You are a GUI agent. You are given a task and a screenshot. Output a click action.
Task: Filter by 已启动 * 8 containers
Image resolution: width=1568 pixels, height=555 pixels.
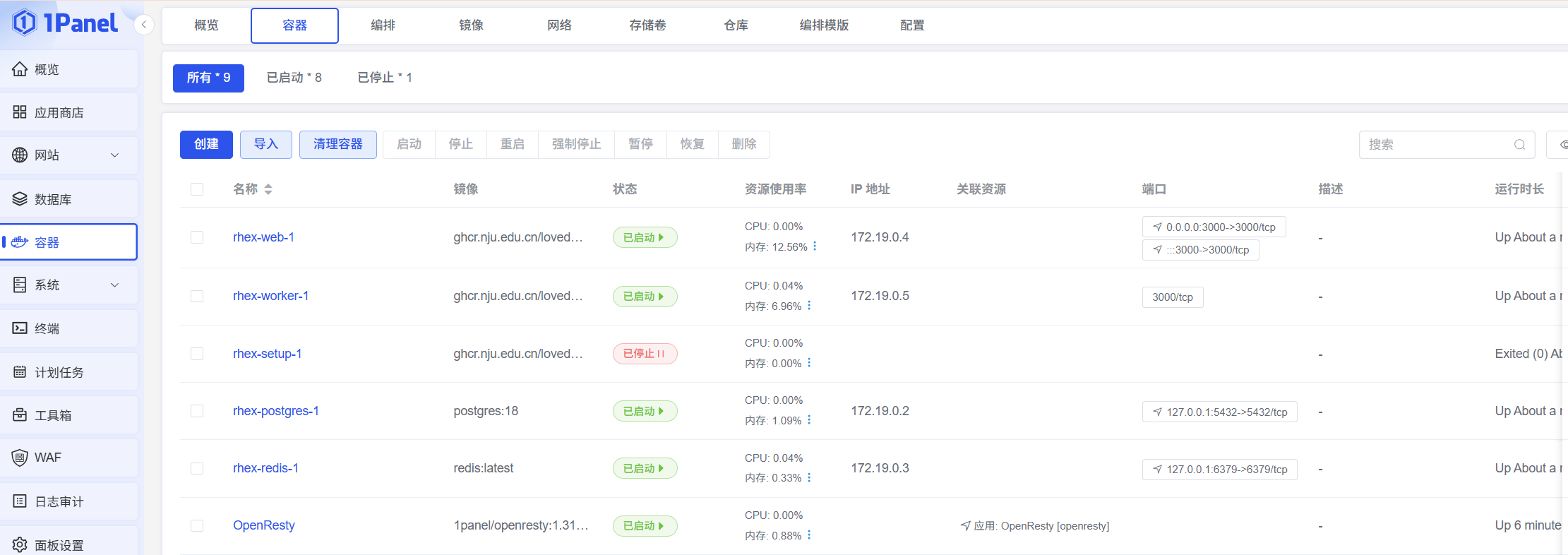click(x=294, y=78)
